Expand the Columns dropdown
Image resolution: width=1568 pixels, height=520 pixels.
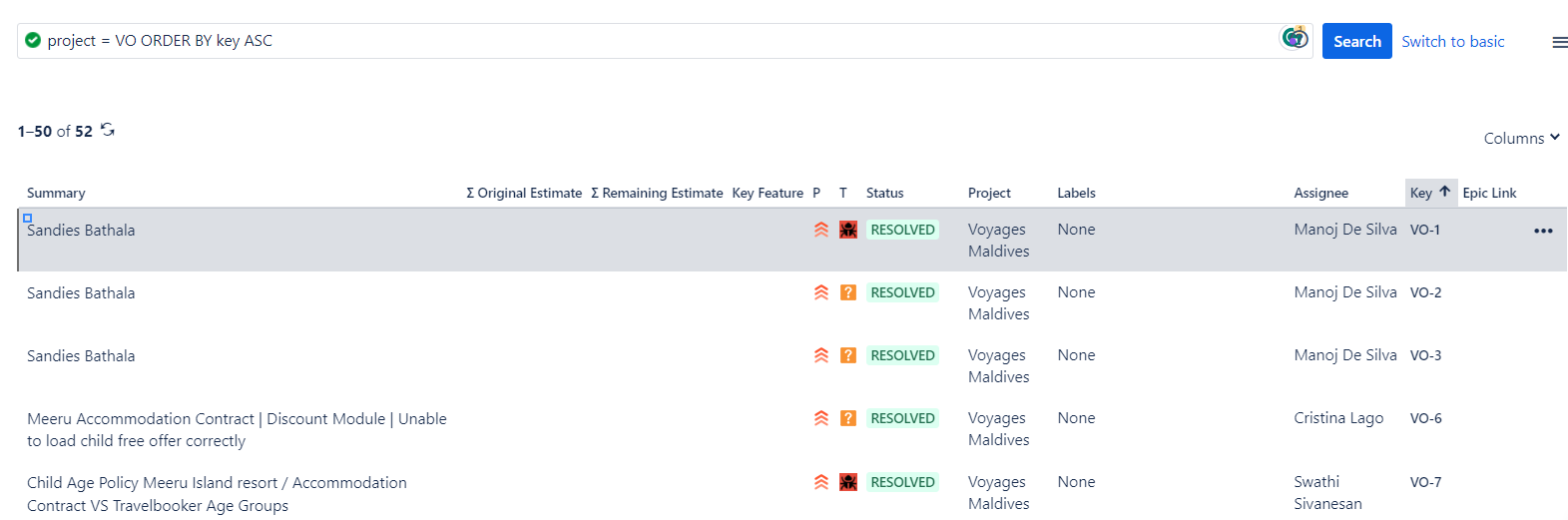[1521, 138]
